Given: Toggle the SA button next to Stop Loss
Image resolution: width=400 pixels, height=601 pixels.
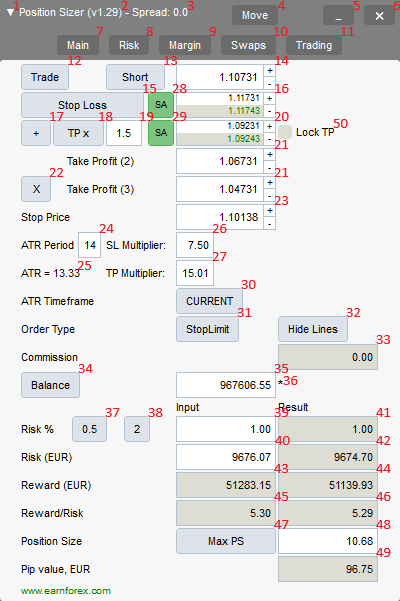Looking at the screenshot, I should coord(161,105).
